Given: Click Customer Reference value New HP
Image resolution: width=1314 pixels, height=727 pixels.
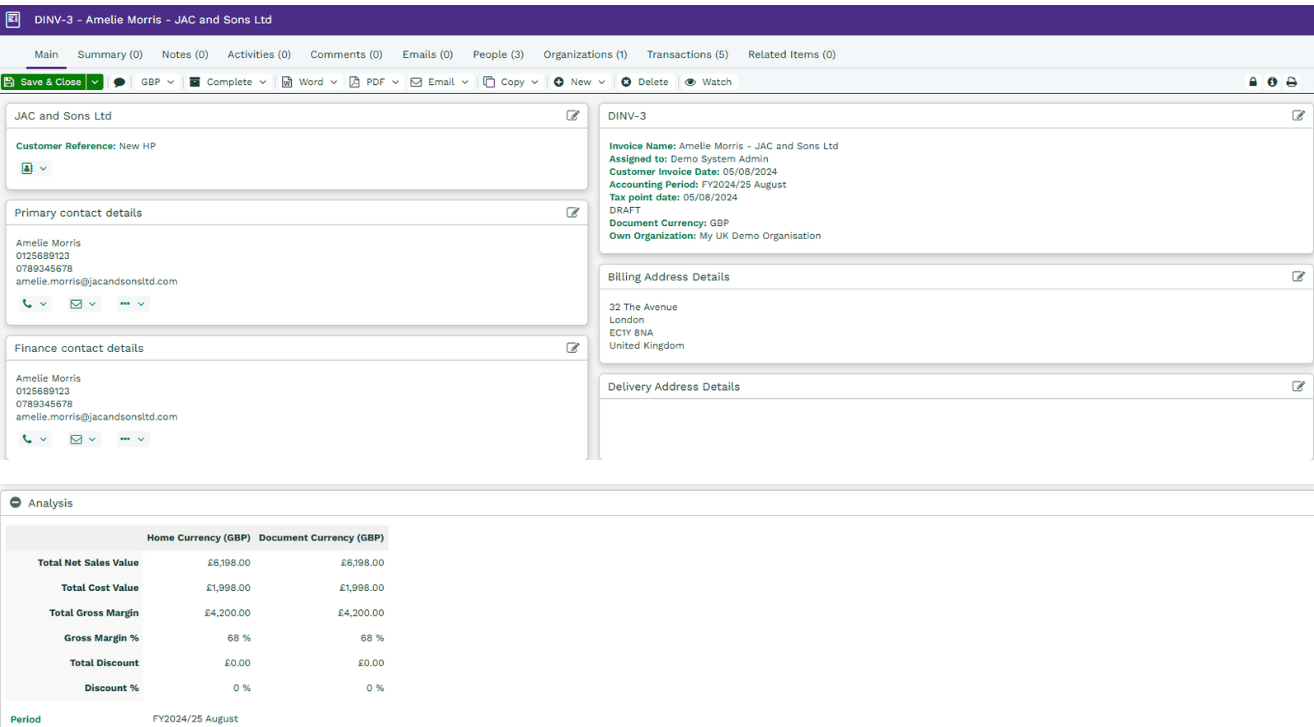Looking at the screenshot, I should (137, 146).
